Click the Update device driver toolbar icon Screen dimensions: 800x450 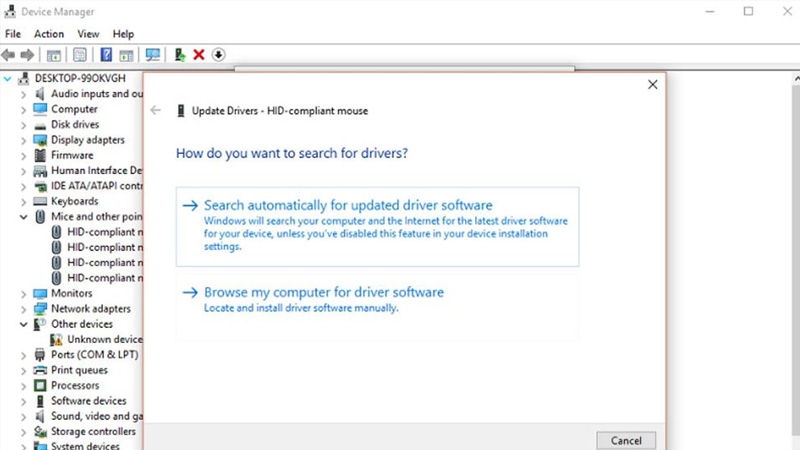[180, 55]
